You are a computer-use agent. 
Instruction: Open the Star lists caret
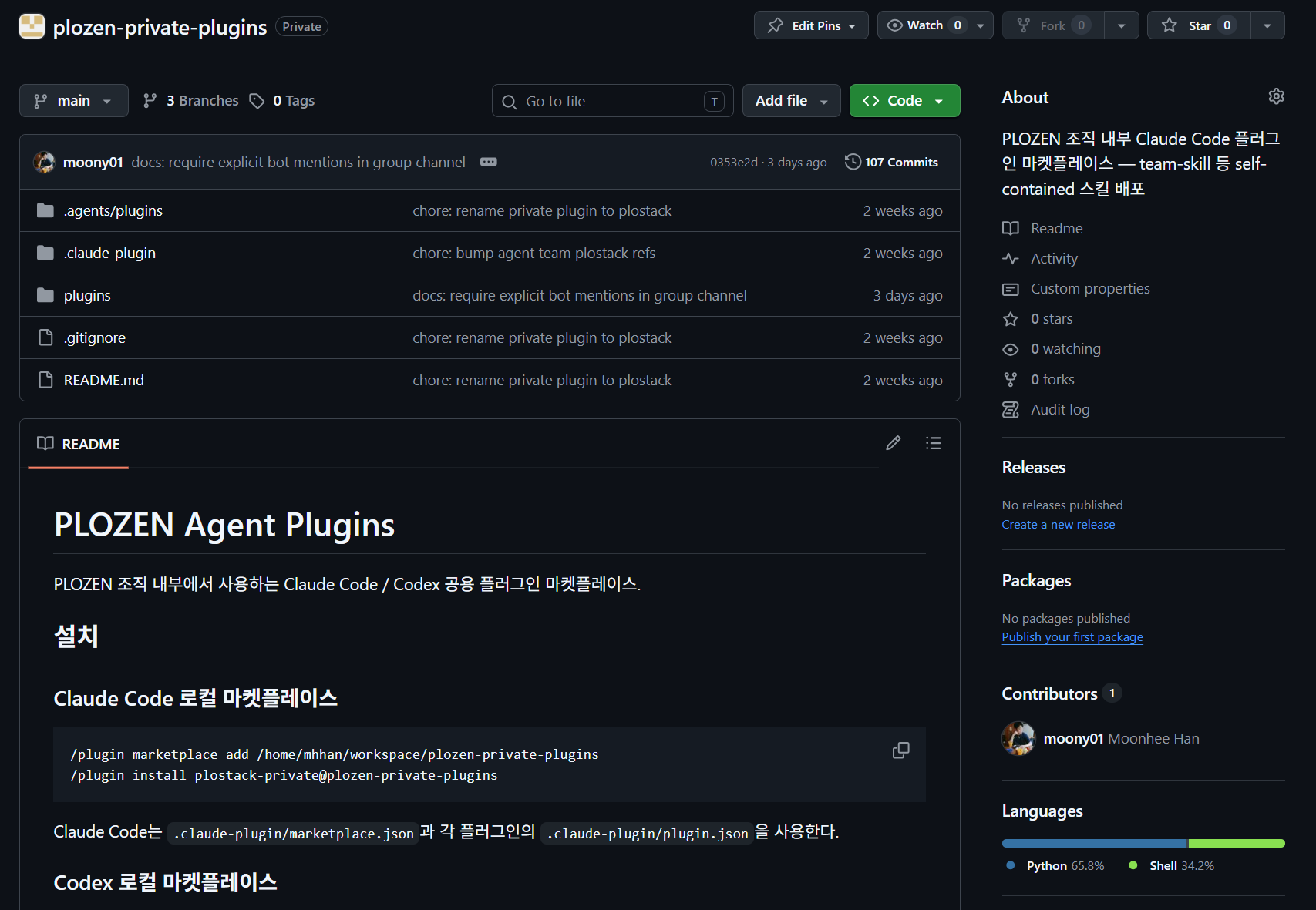[1267, 25]
